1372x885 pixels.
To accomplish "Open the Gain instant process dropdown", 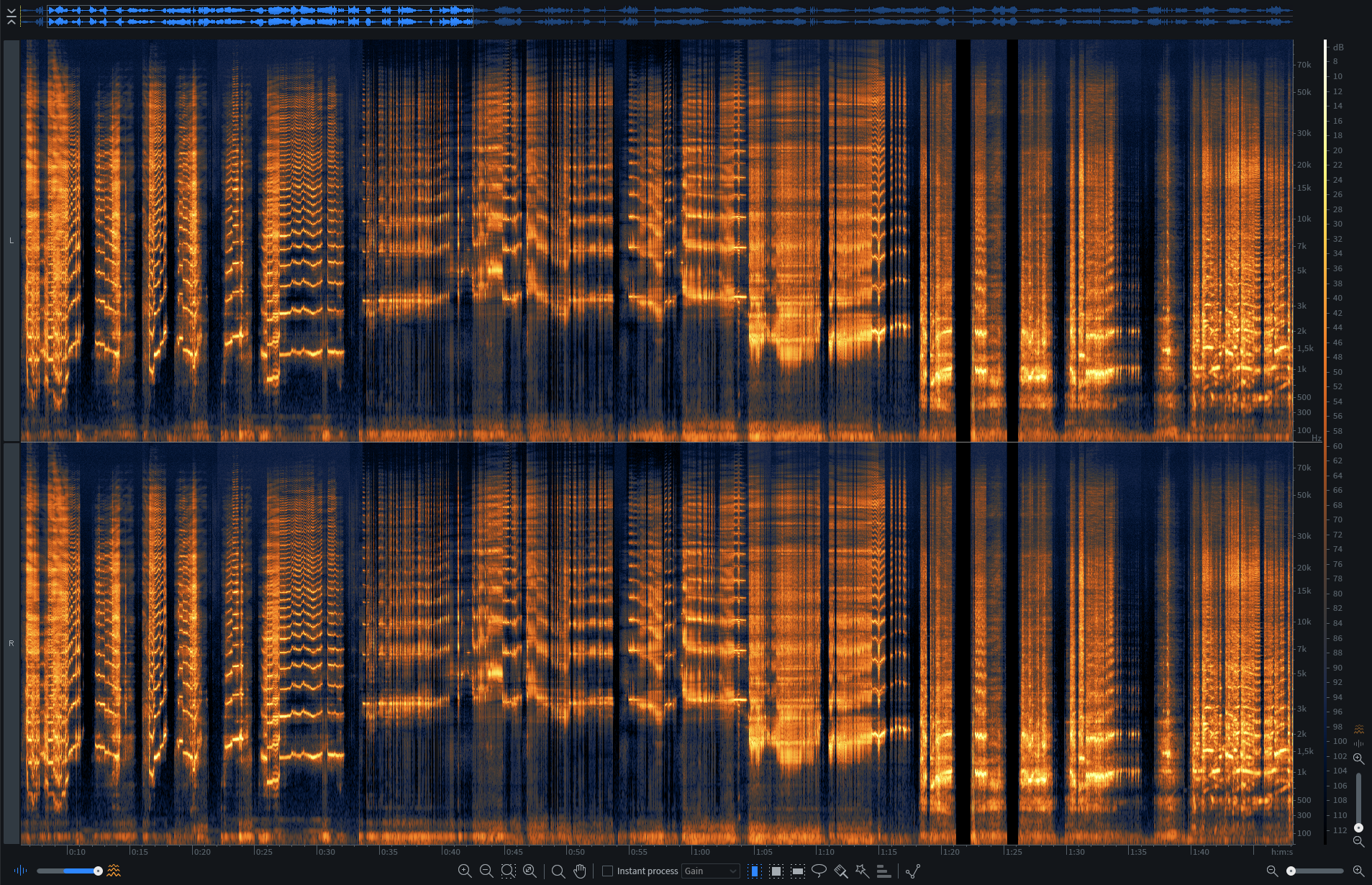I will click(710, 871).
